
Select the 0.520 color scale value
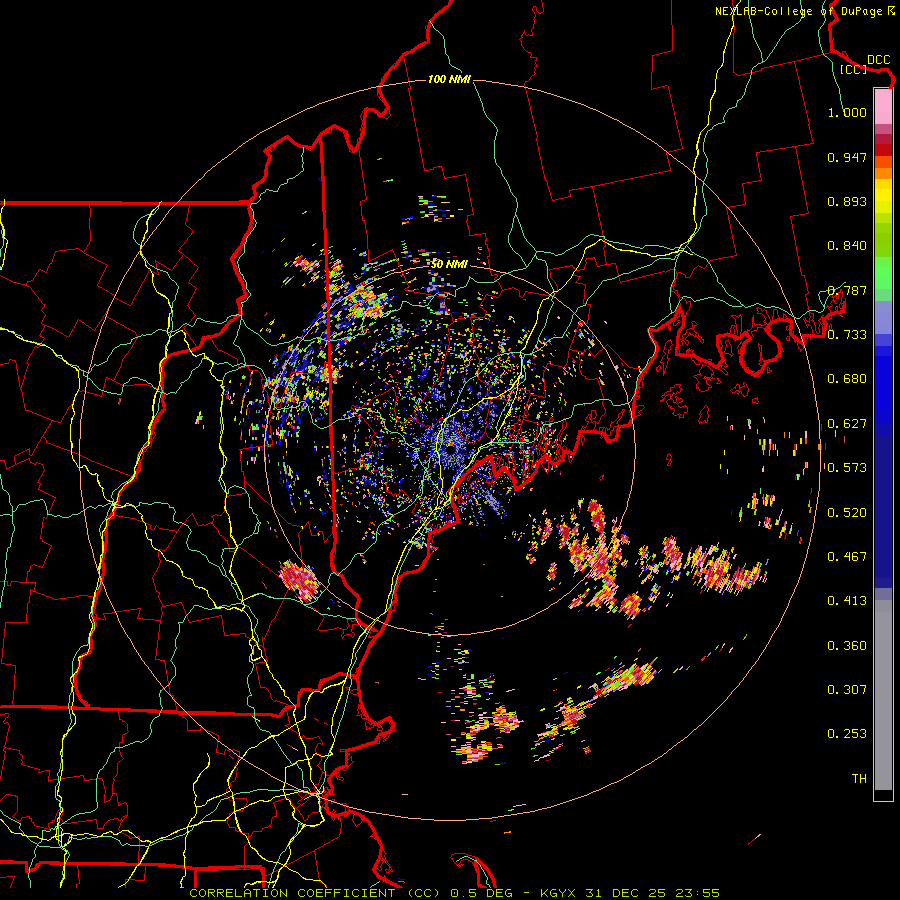coord(847,513)
